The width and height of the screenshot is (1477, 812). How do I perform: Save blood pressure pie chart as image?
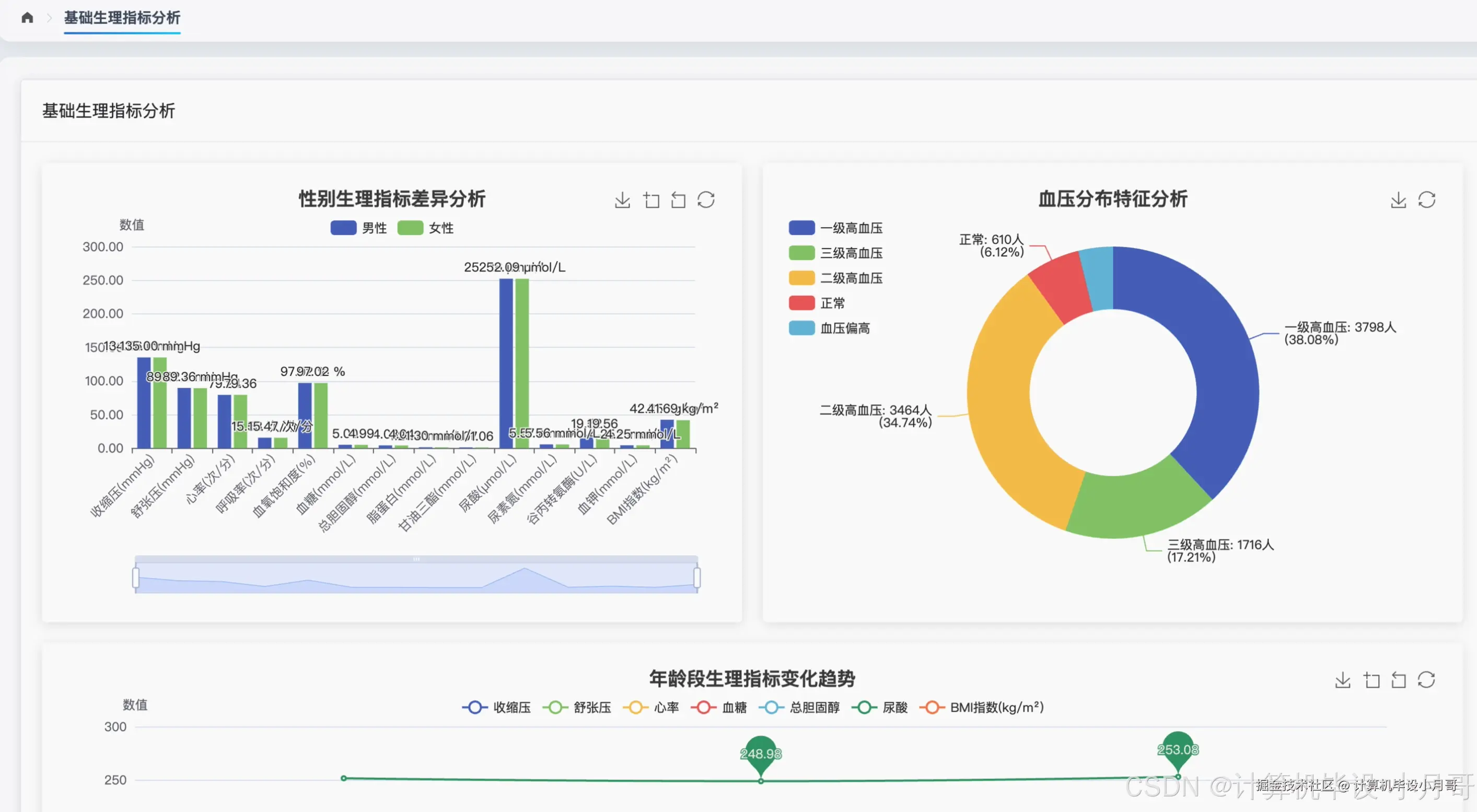coord(1398,200)
